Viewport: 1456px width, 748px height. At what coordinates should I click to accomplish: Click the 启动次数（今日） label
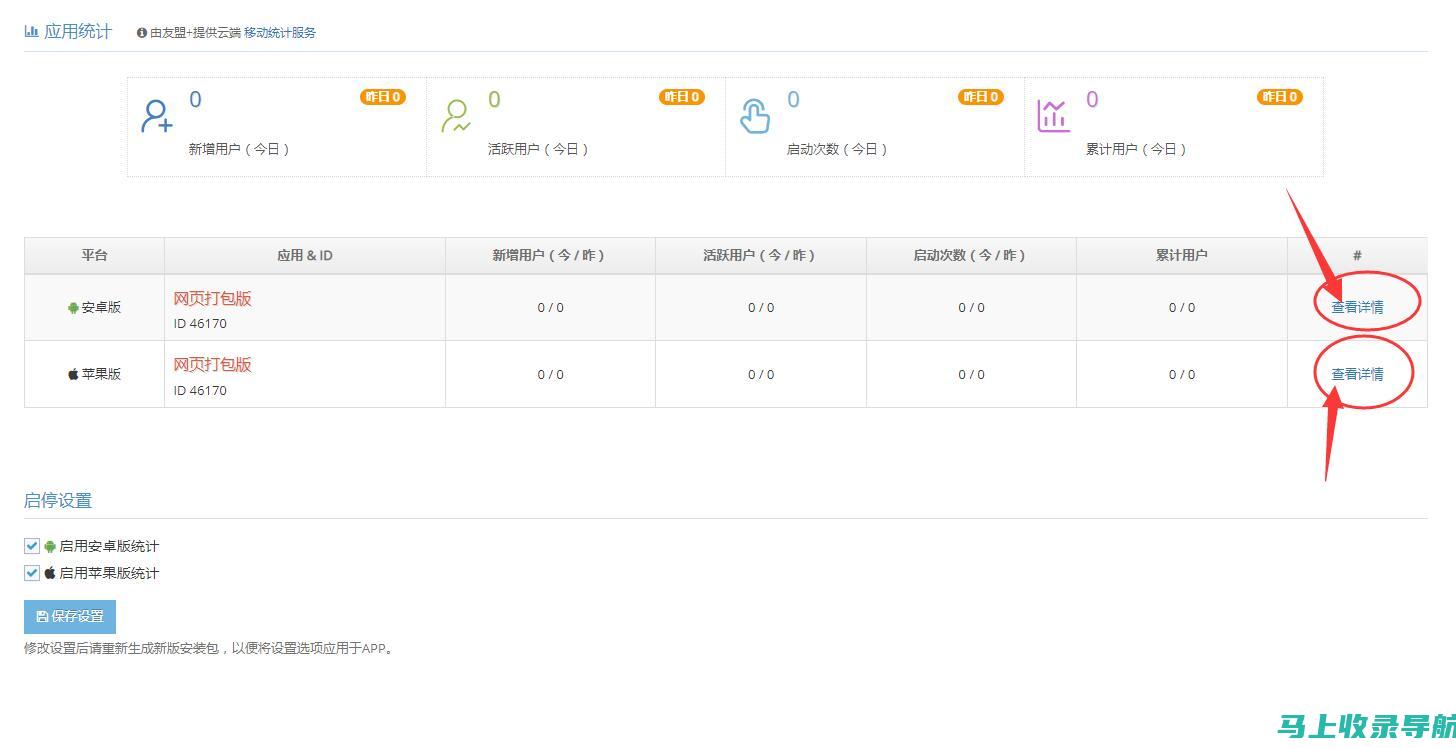coord(839,149)
